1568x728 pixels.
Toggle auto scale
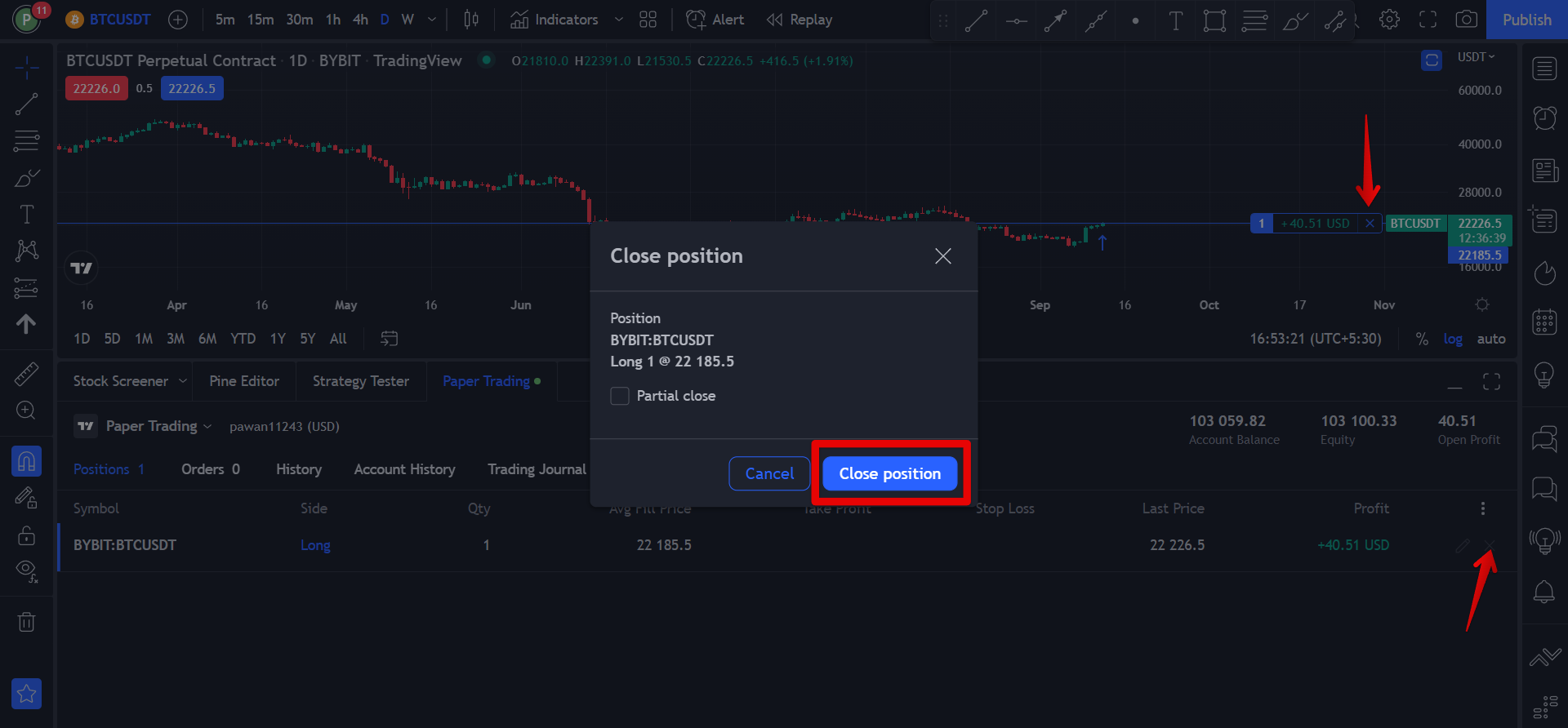1491,339
